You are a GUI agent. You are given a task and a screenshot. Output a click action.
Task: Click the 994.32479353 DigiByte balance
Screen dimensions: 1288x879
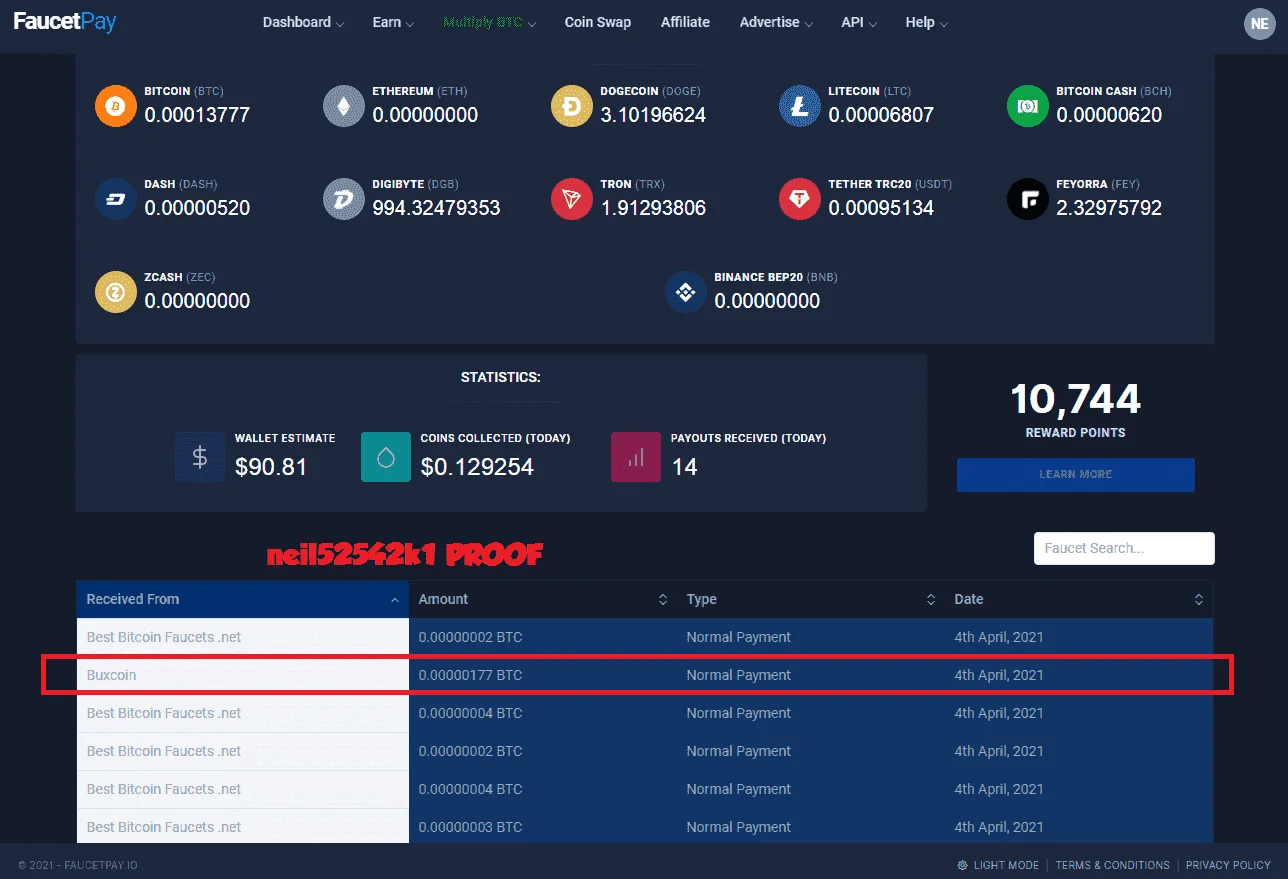click(x=436, y=208)
